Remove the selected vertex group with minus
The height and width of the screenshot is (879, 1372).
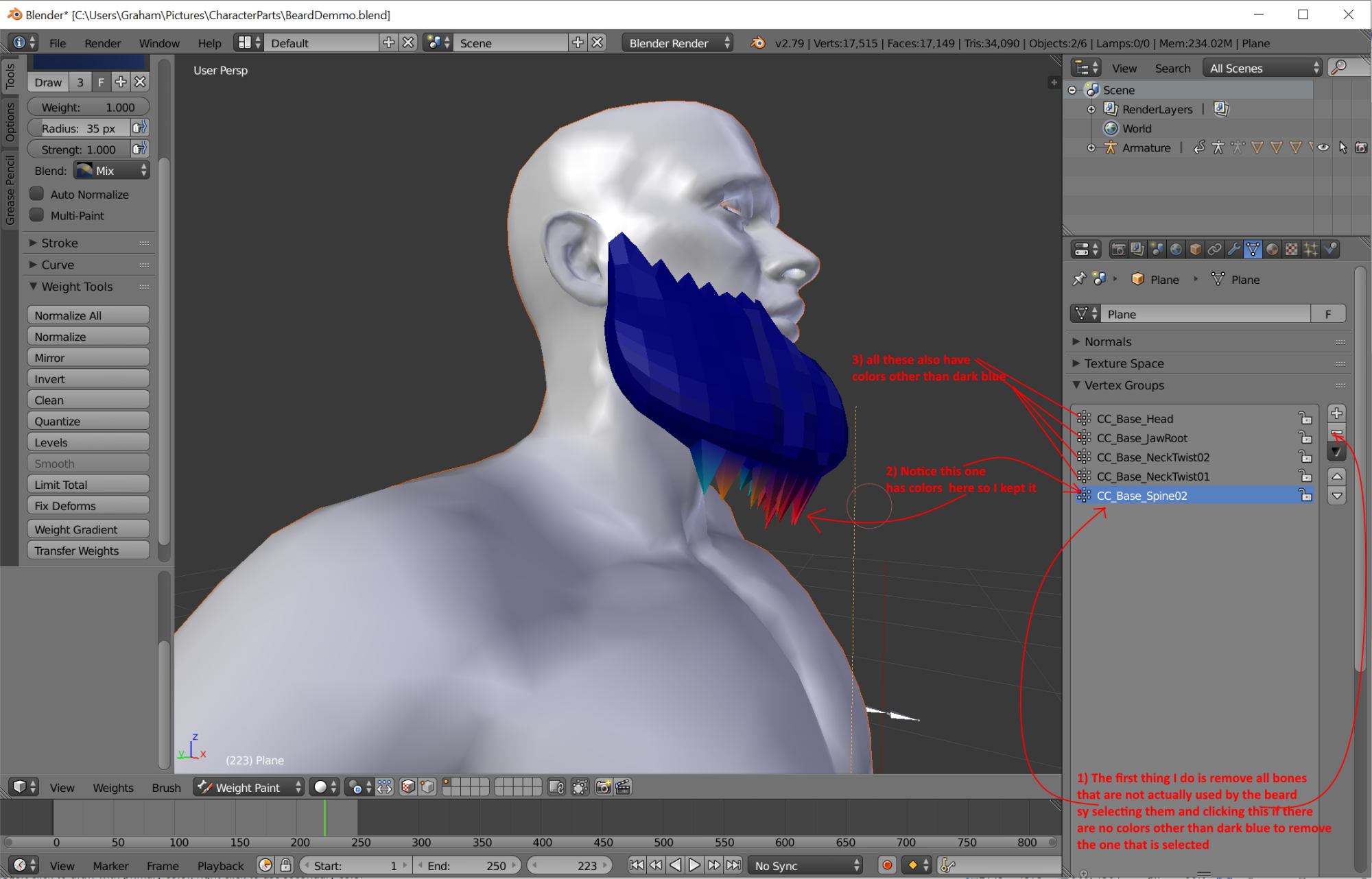(1336, 433)
